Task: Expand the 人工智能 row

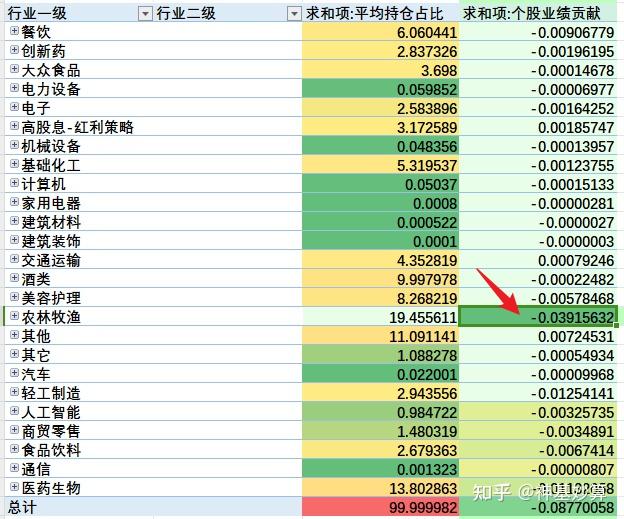Action: click(14, 410)
